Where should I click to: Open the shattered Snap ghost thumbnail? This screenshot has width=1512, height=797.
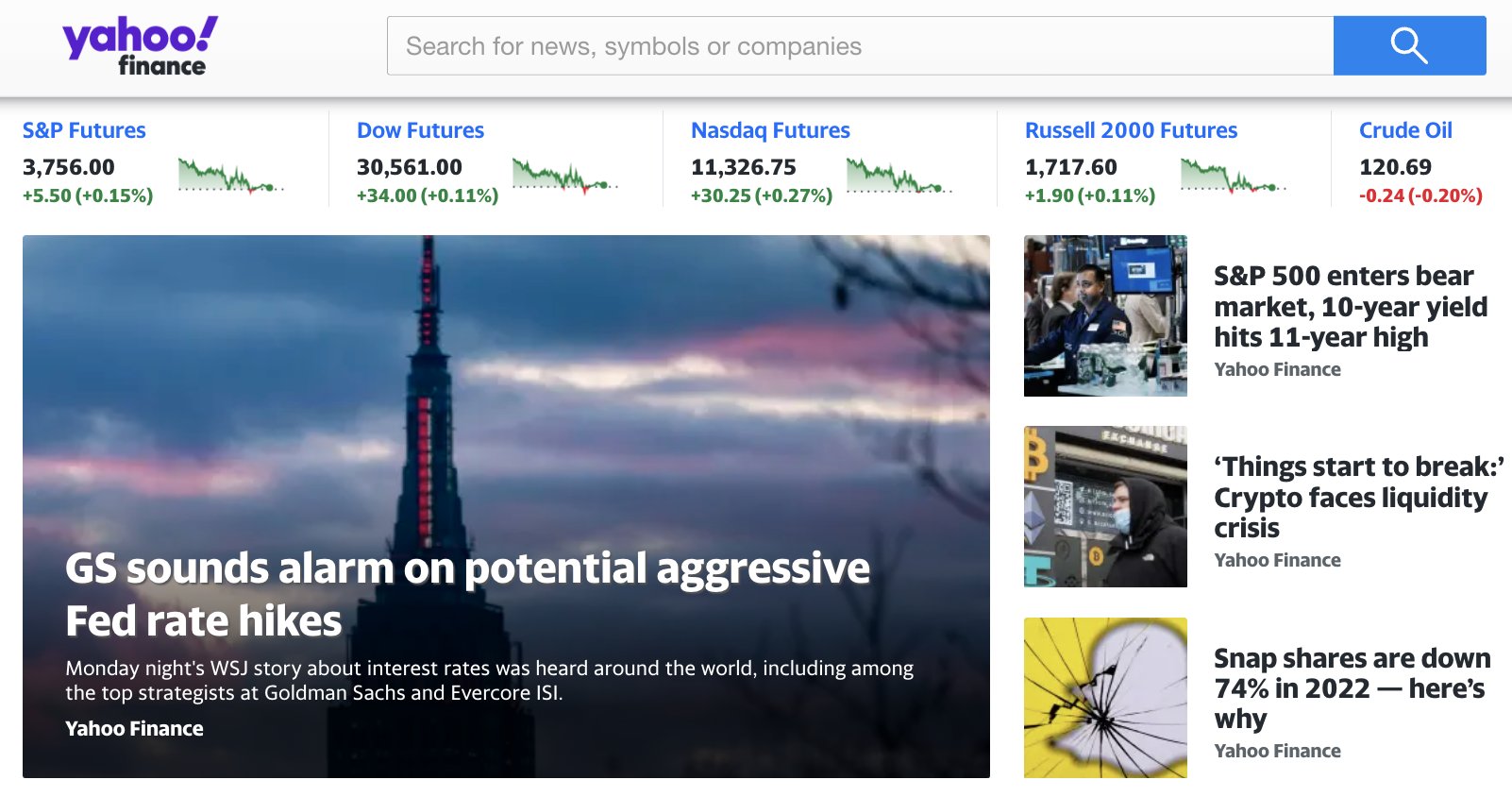click(x=1105, y=698)
